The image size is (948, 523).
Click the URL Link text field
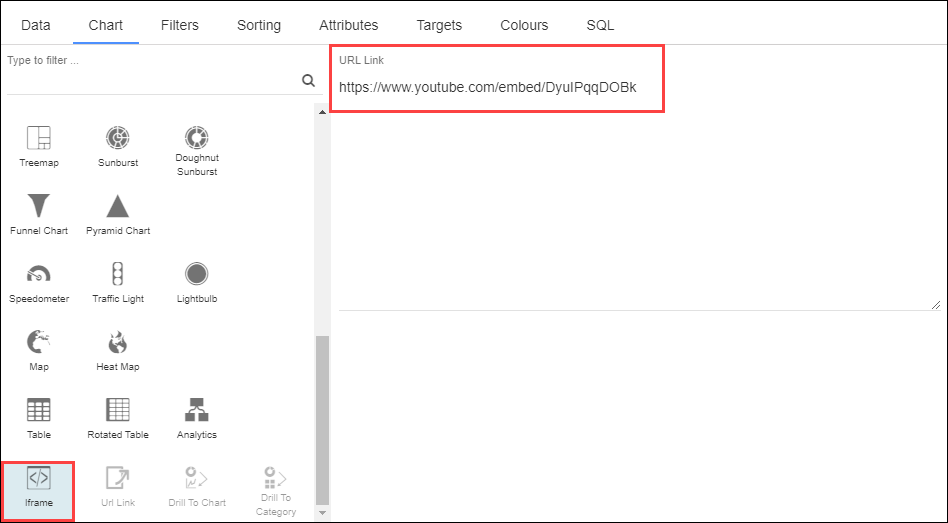[x=487, y=88]
